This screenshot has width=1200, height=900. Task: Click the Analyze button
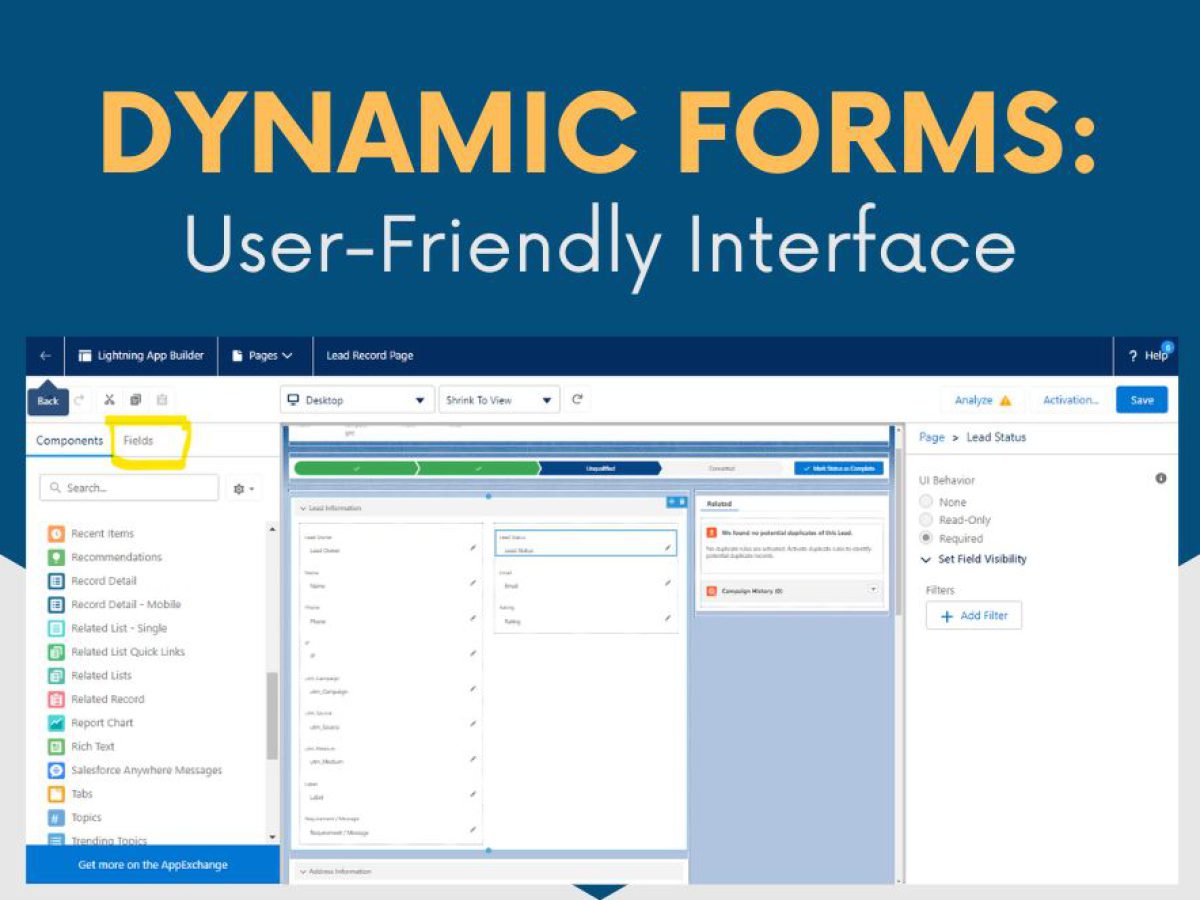[982, 400]
